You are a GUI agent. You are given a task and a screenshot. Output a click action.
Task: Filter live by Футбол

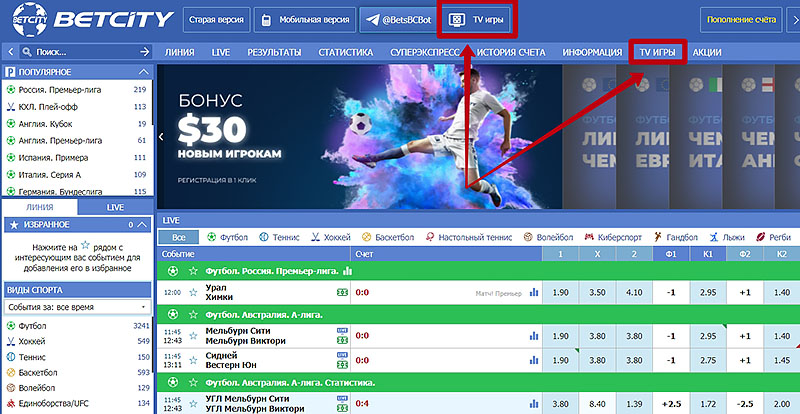(228, 237)
